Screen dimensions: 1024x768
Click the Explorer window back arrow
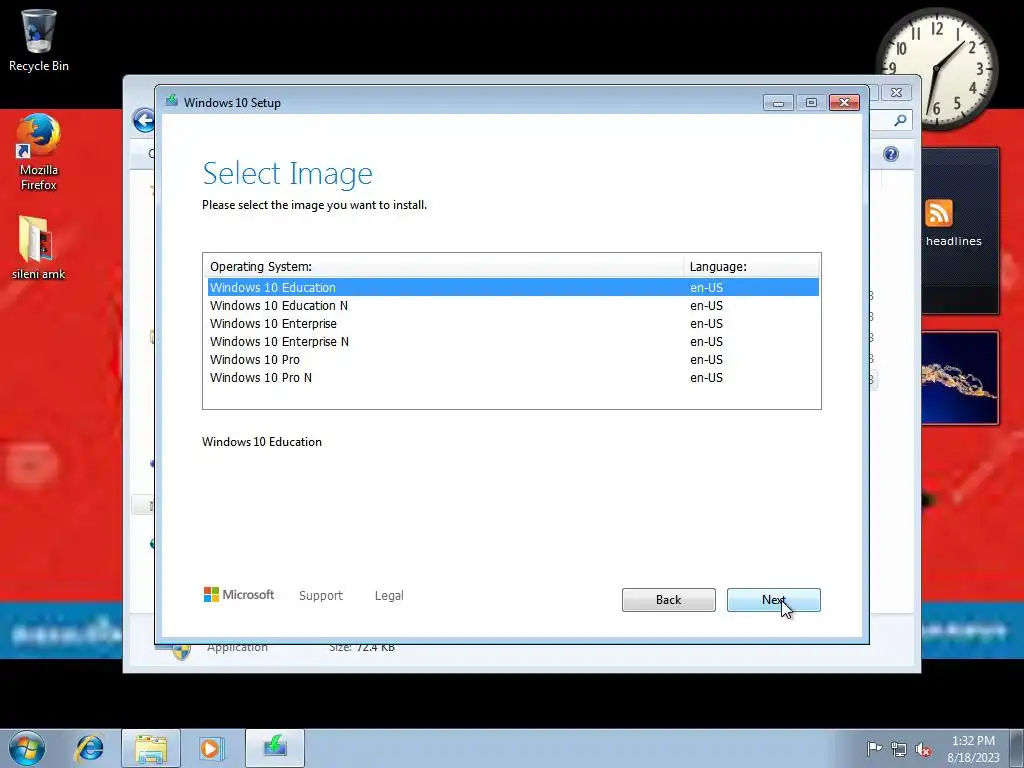[143, 120]
